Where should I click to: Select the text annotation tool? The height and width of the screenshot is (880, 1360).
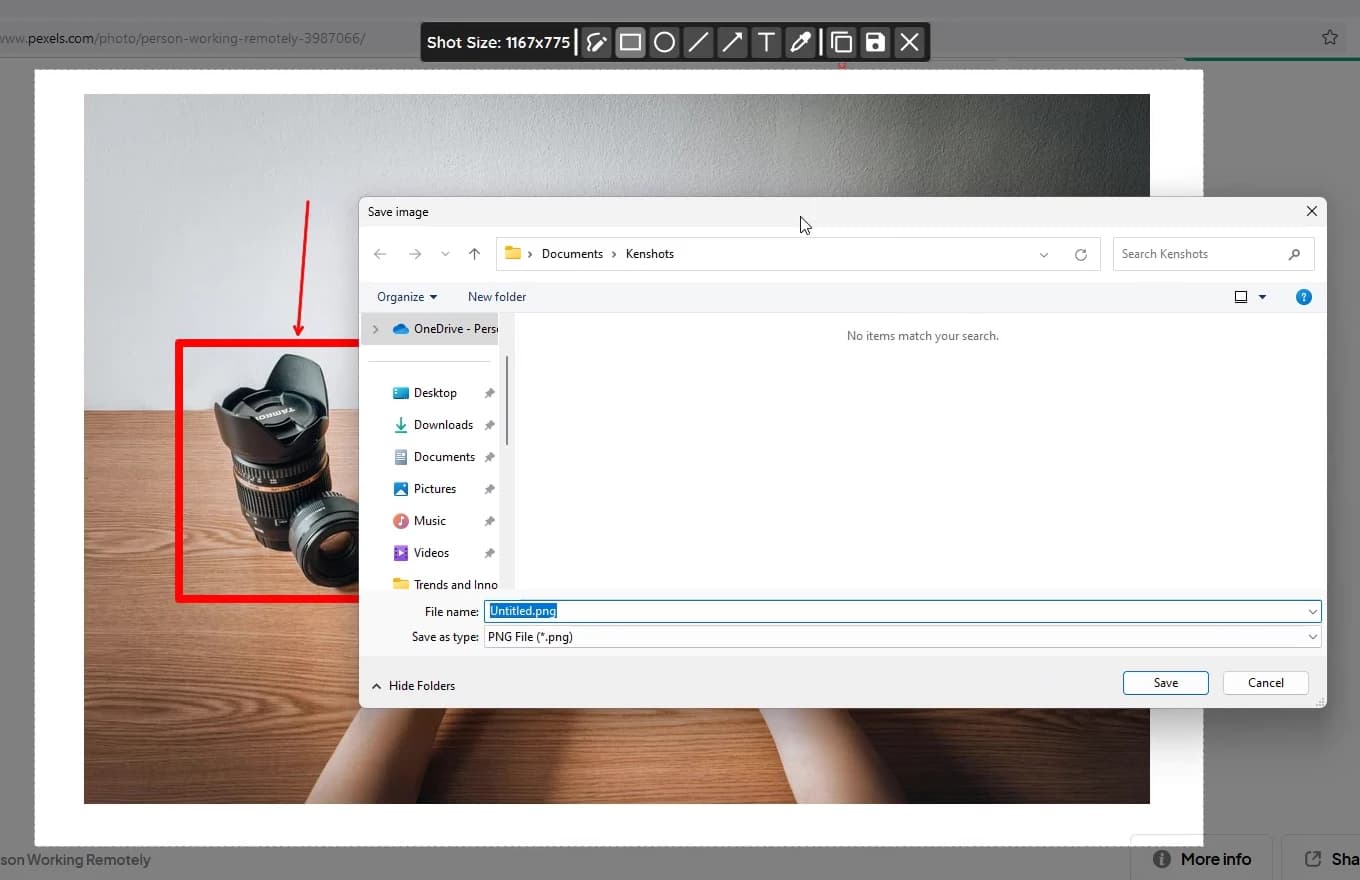[766, 42]
